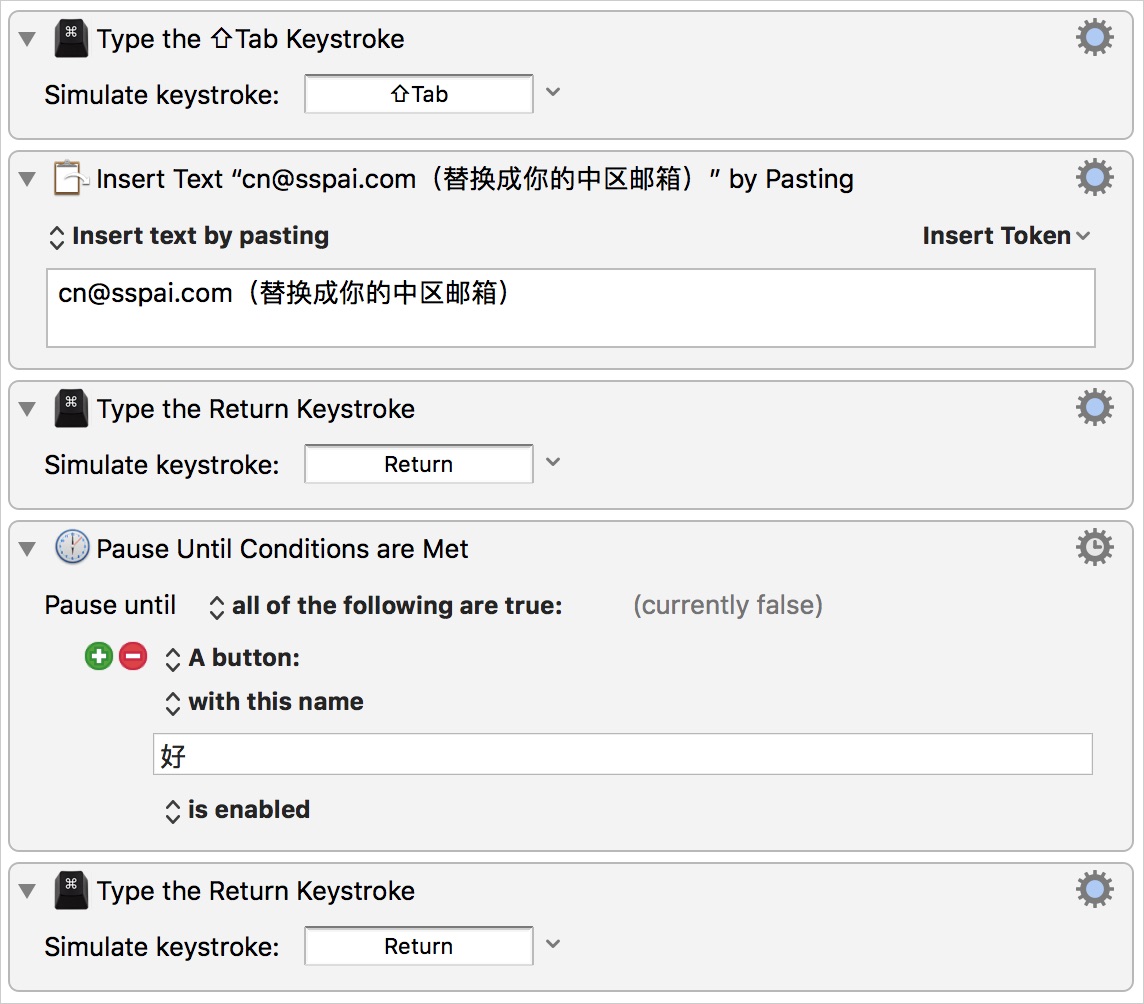
Task: Collapse the Insert Text by Pasting action
Action: tap(27, 179)
